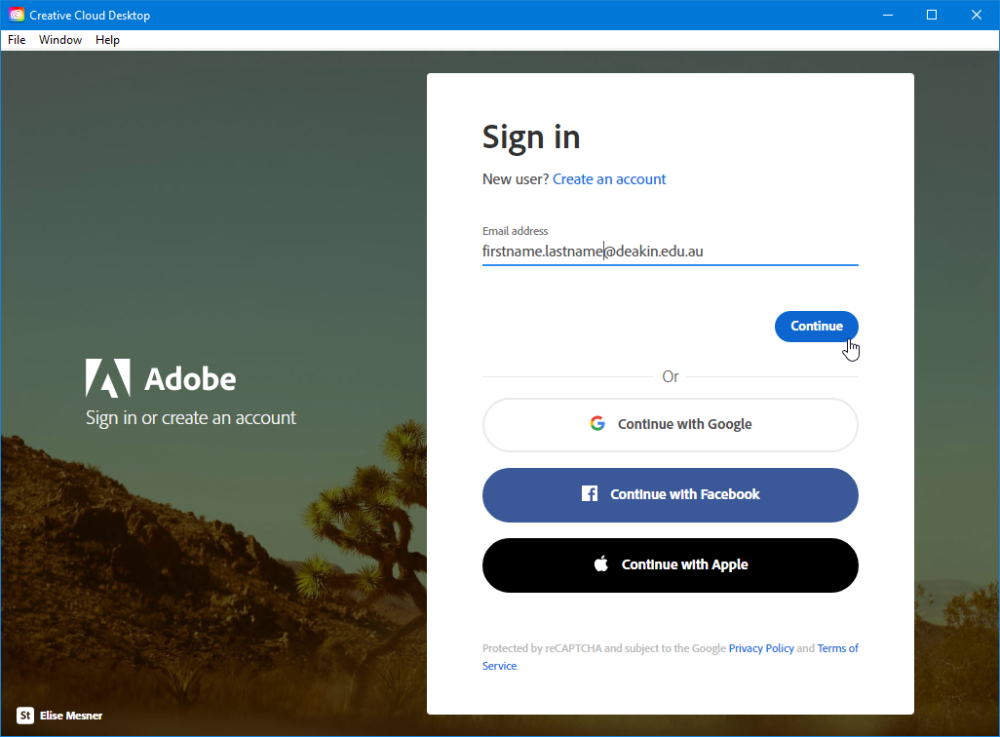The height and width of the screenshot is (737, 1000).
Task: Maximize the Creative Cloud Desktop window
Action: coord(932,15)
